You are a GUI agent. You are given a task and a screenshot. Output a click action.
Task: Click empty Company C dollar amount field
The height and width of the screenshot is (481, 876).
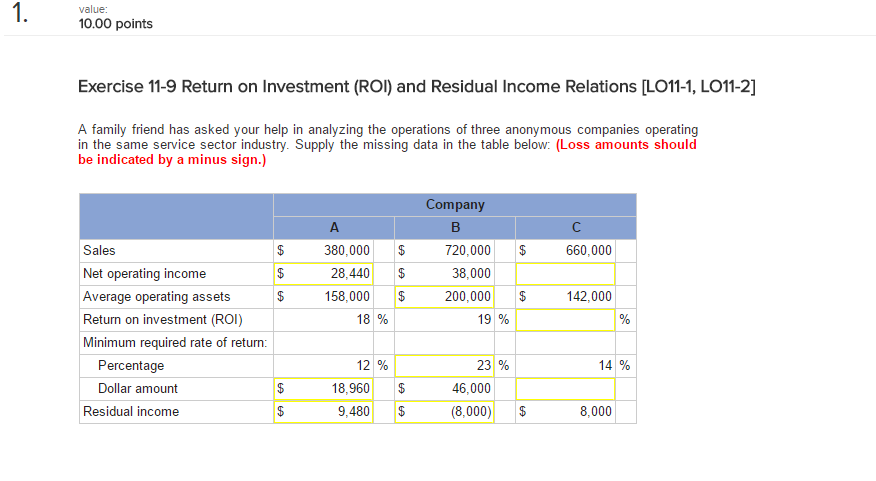565,388
